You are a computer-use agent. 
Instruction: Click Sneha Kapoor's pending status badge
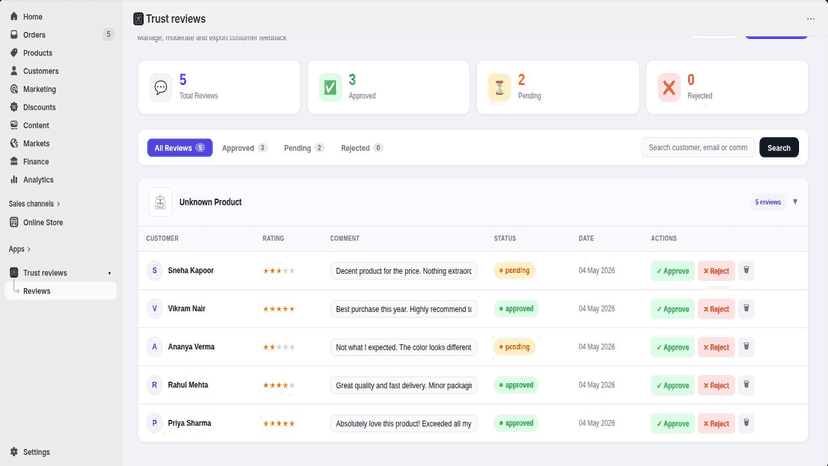514,270
